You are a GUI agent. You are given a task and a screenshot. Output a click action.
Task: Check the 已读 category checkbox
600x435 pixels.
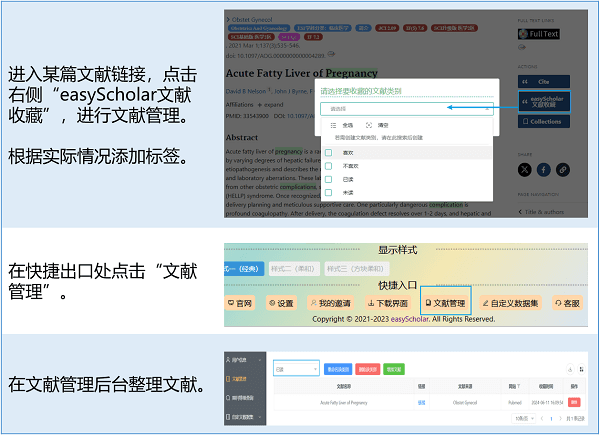[328, 179]
